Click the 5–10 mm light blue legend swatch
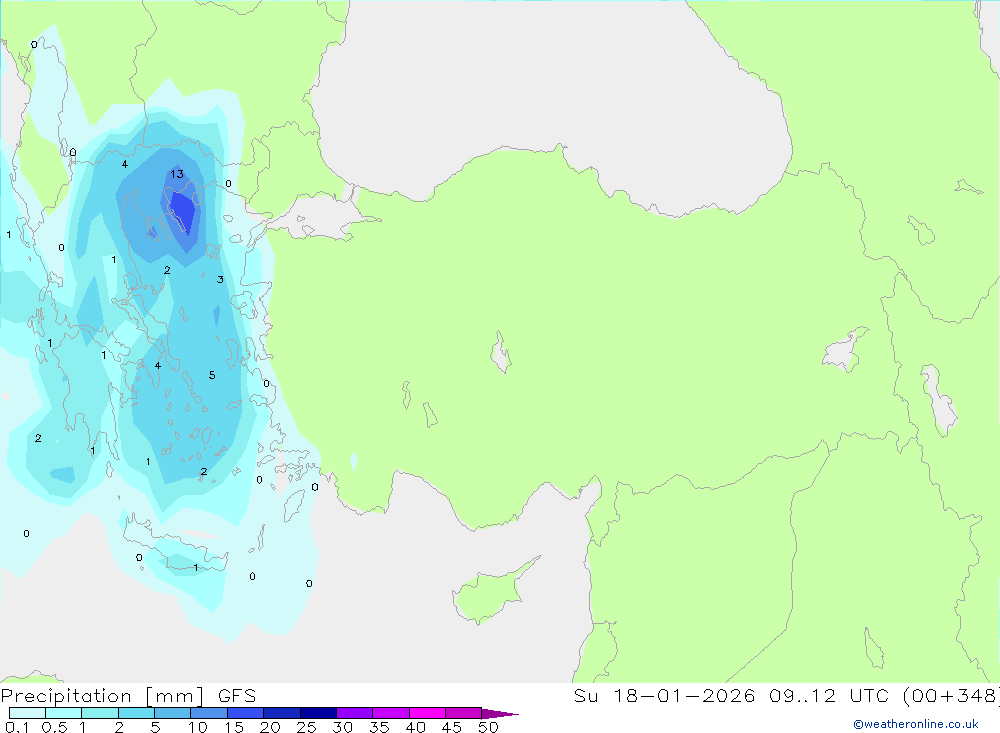Viewport: 1000px width, 733px height. 173,713
